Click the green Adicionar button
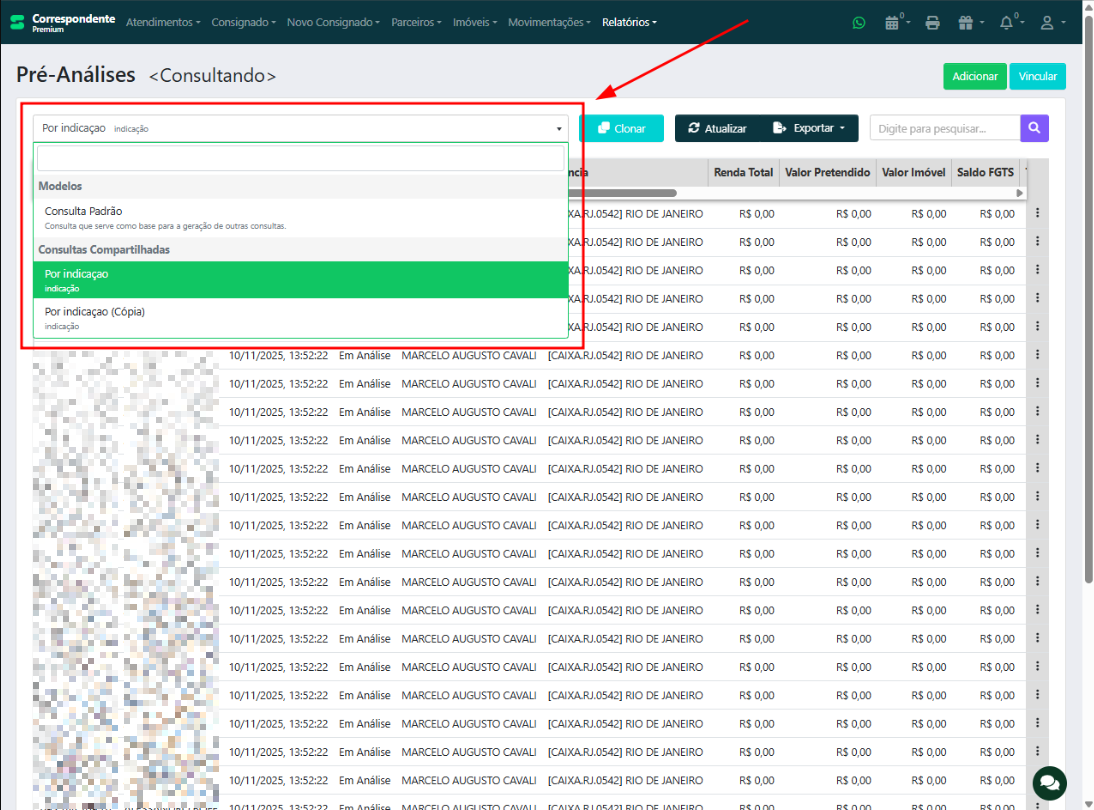The height and width of the screenshot is (810, 1094). pyautogui.click(x=974, y=77)
